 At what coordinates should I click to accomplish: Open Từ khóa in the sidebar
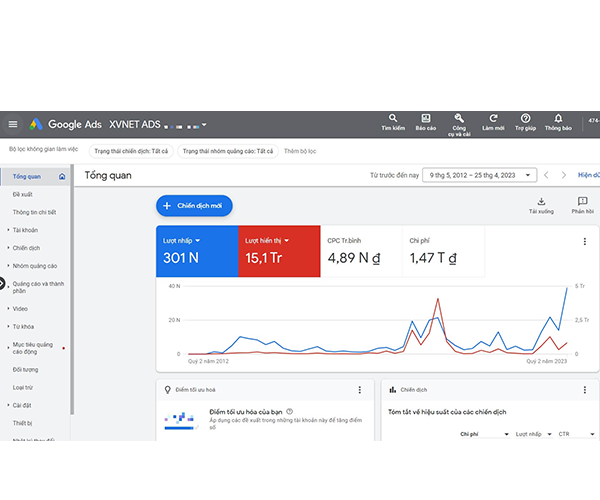point(24,327)
